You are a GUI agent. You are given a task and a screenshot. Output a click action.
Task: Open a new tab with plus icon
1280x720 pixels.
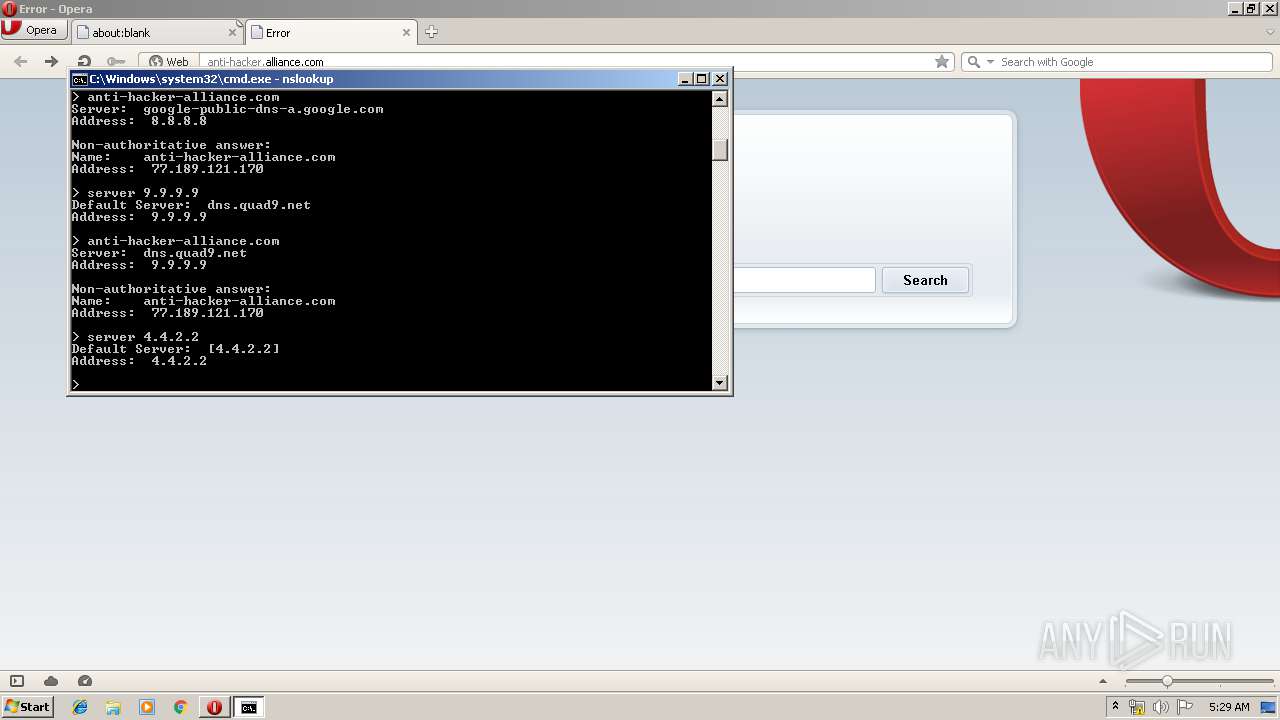[x=431, y=32]
